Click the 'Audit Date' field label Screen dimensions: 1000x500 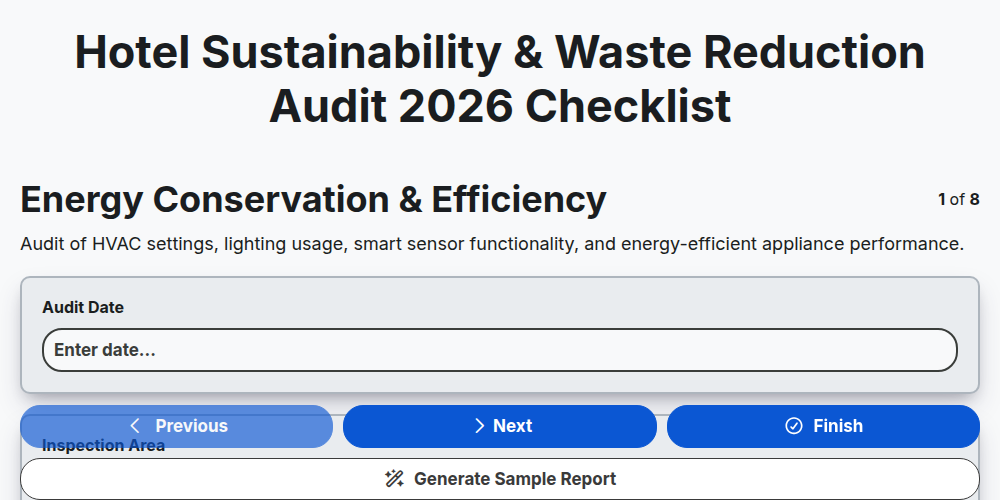[83, 307]
